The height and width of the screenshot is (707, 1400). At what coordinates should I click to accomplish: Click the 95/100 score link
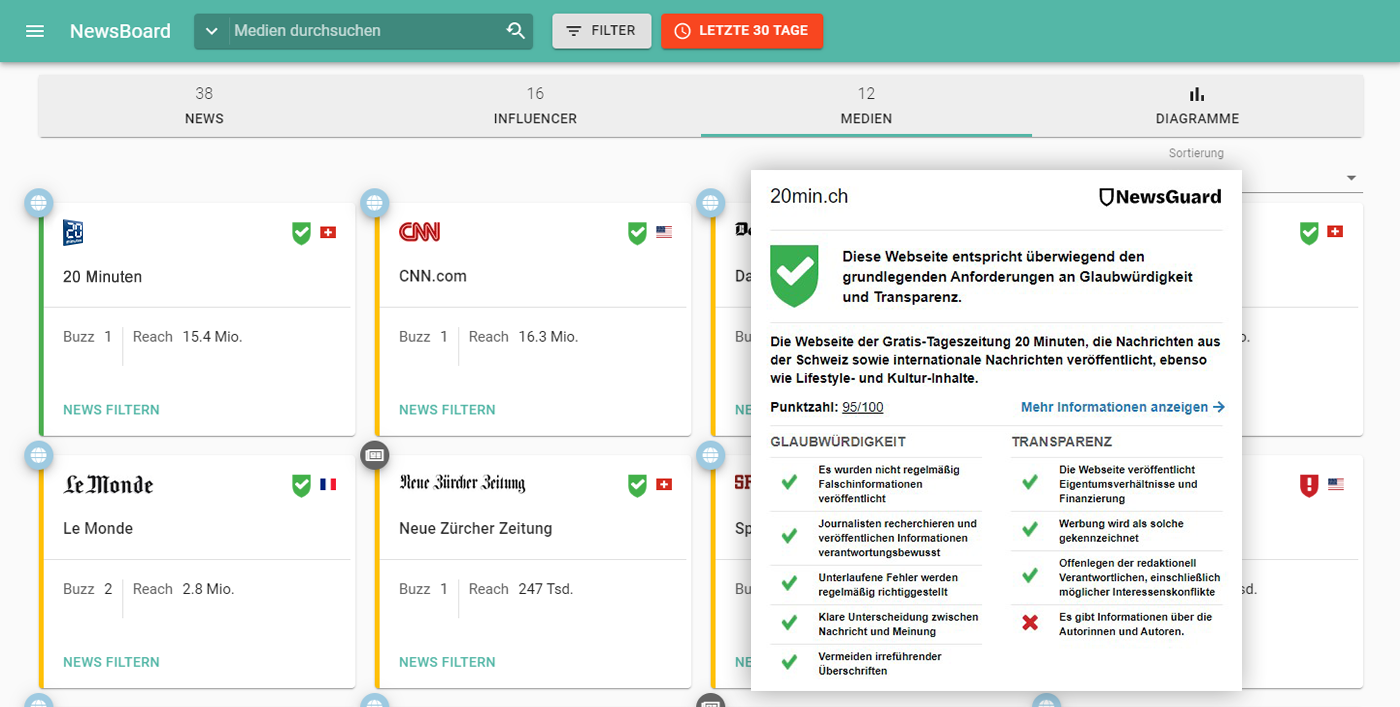click(863, 407)
